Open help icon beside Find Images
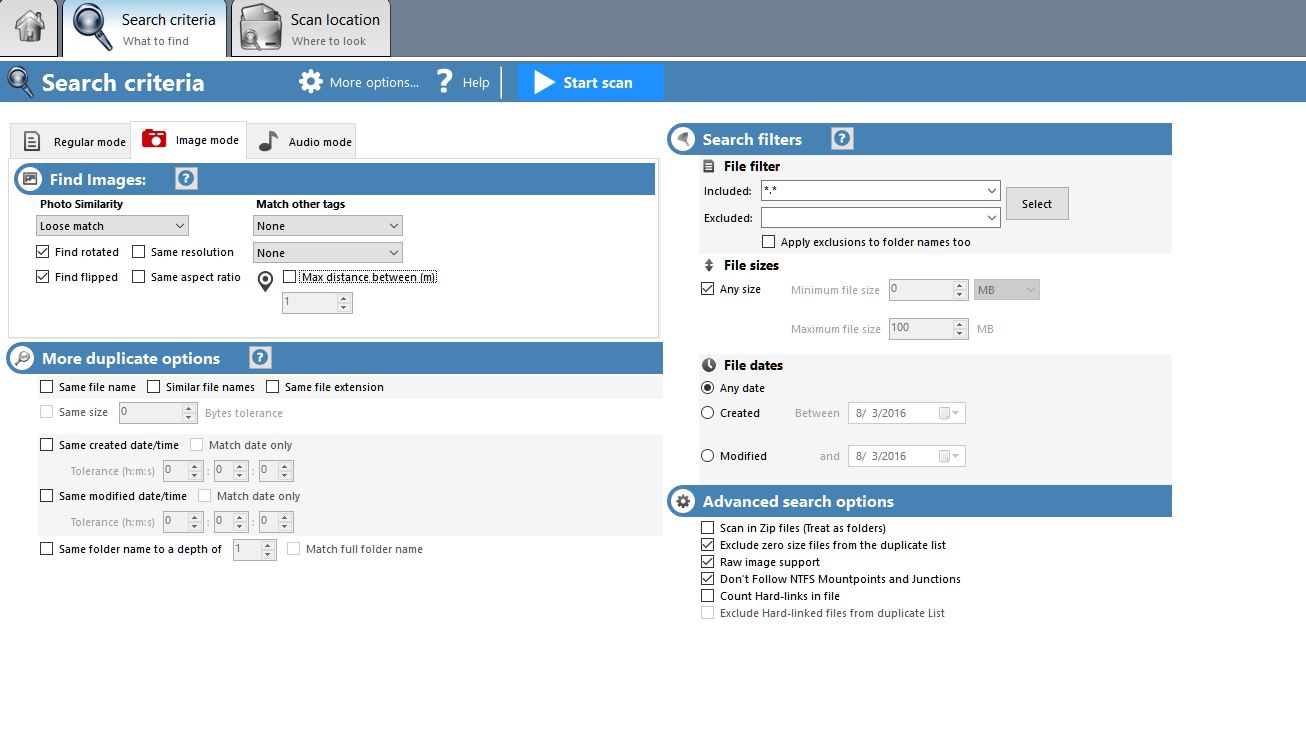Image resolution: width=1306 pixels, height=736 pixels. (186, 179)
